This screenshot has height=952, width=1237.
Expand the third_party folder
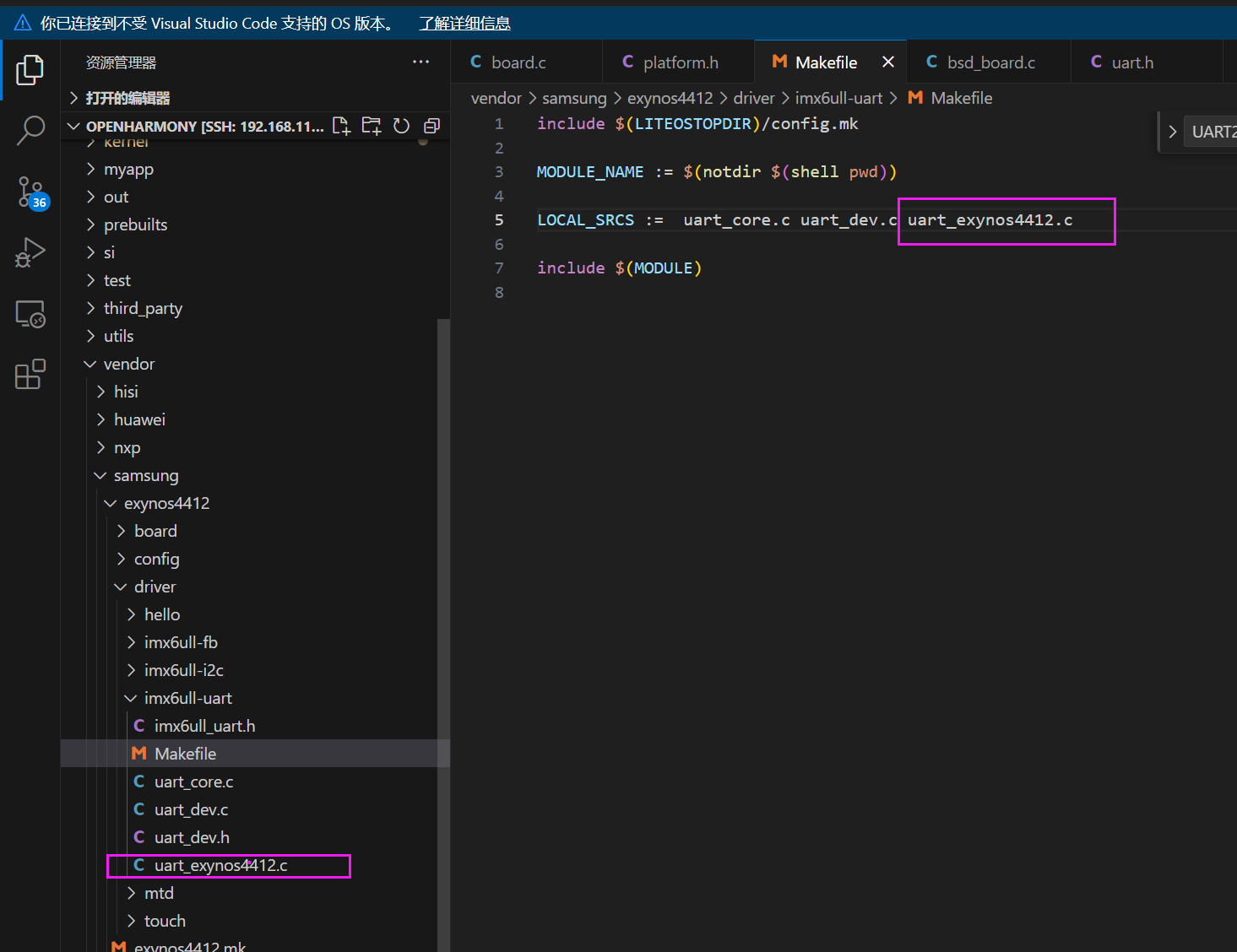[x=255, y=308]
